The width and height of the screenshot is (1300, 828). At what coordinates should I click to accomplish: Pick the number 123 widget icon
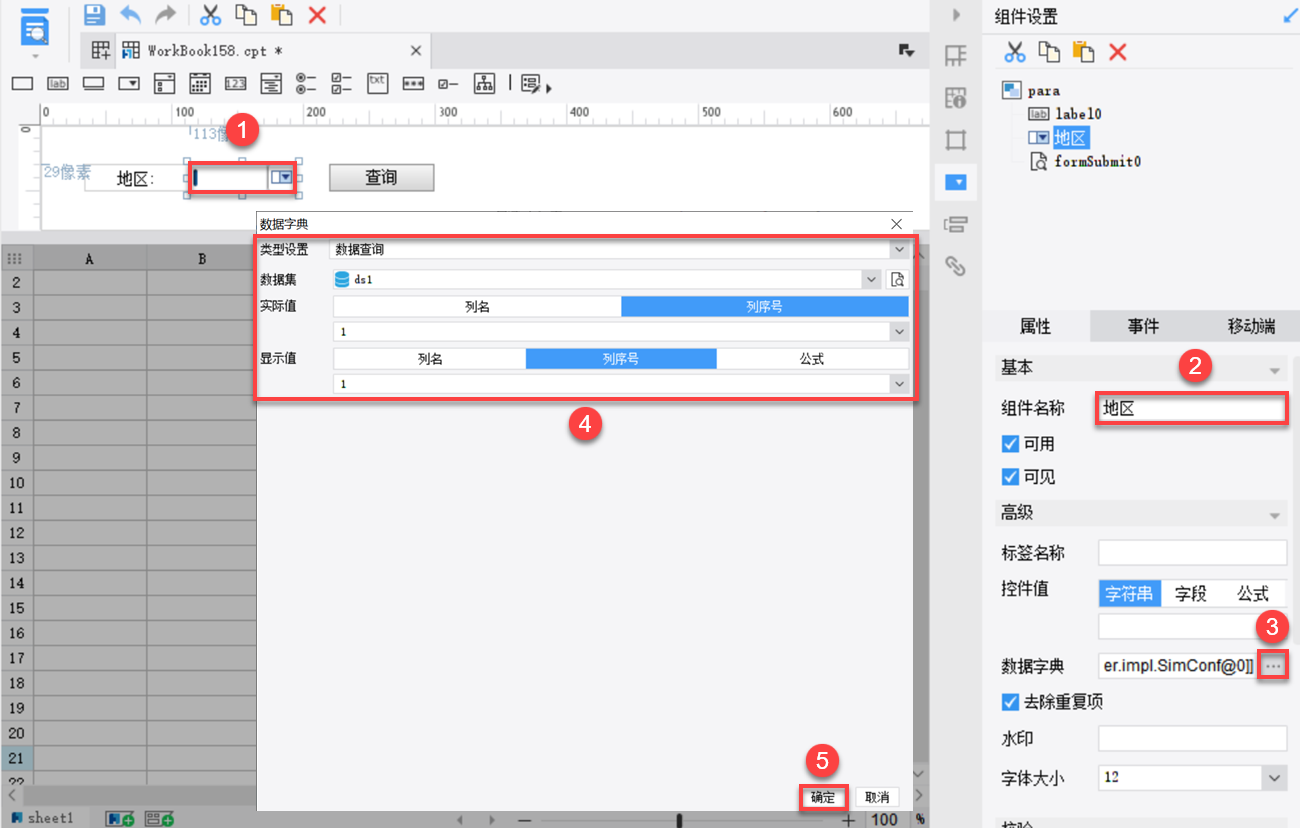coord(235,83)
